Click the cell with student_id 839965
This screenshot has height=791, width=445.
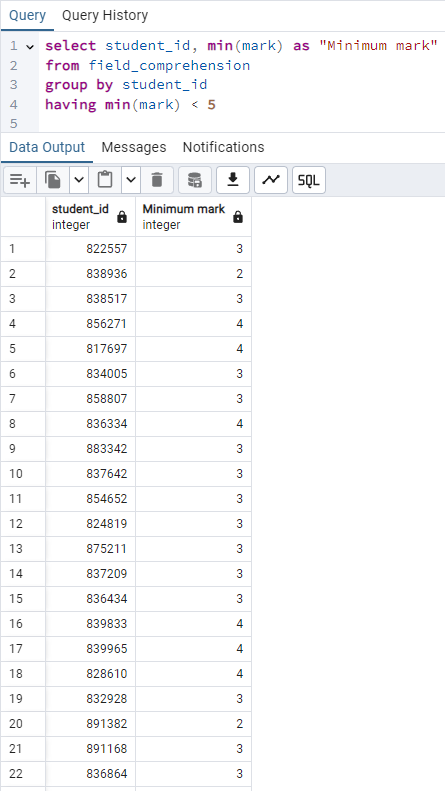tap(90, 649)
